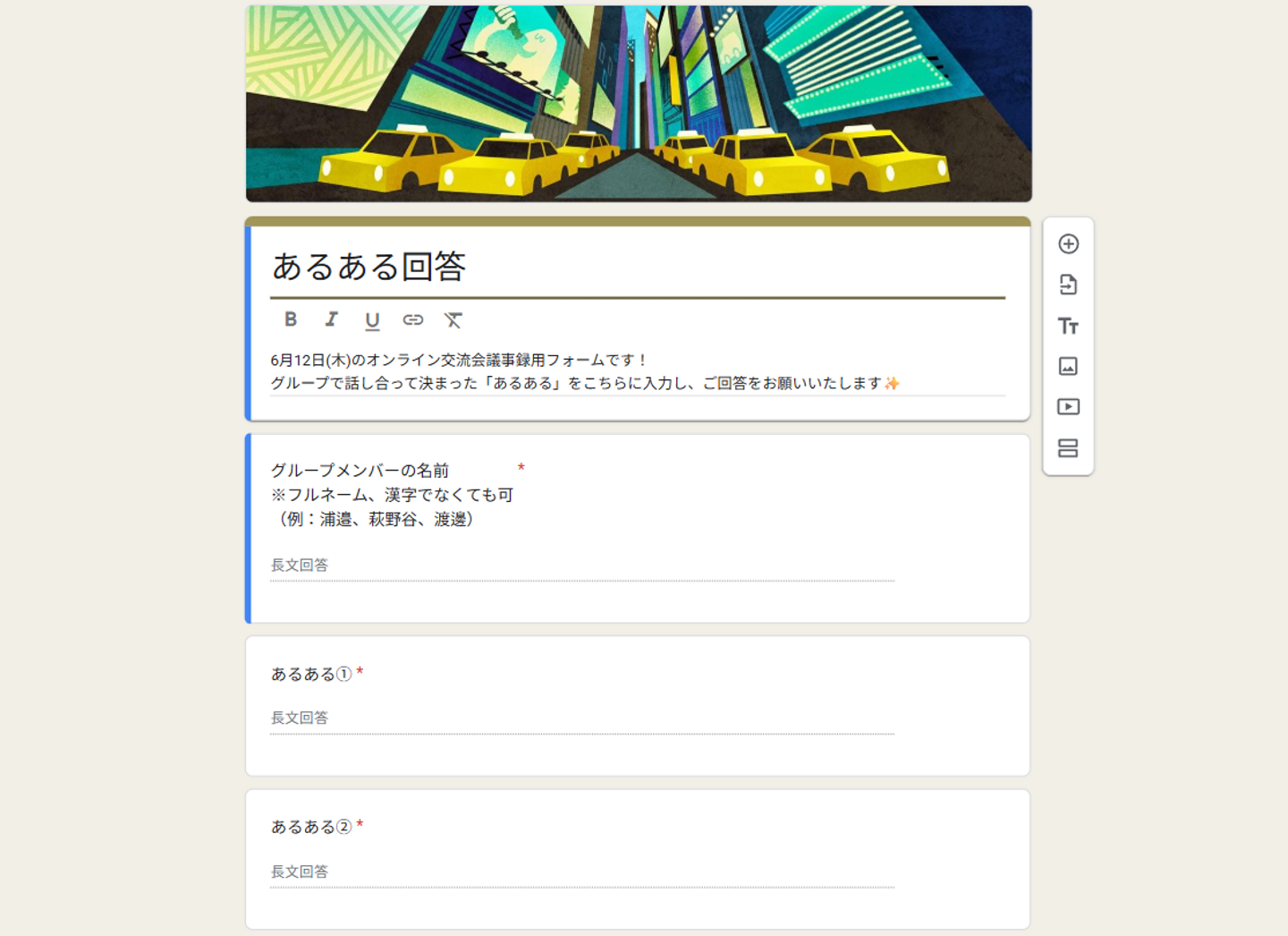This screenshot has width=1288, height=936.
Task: Import questions from another form
Action: coord(1068,285)
